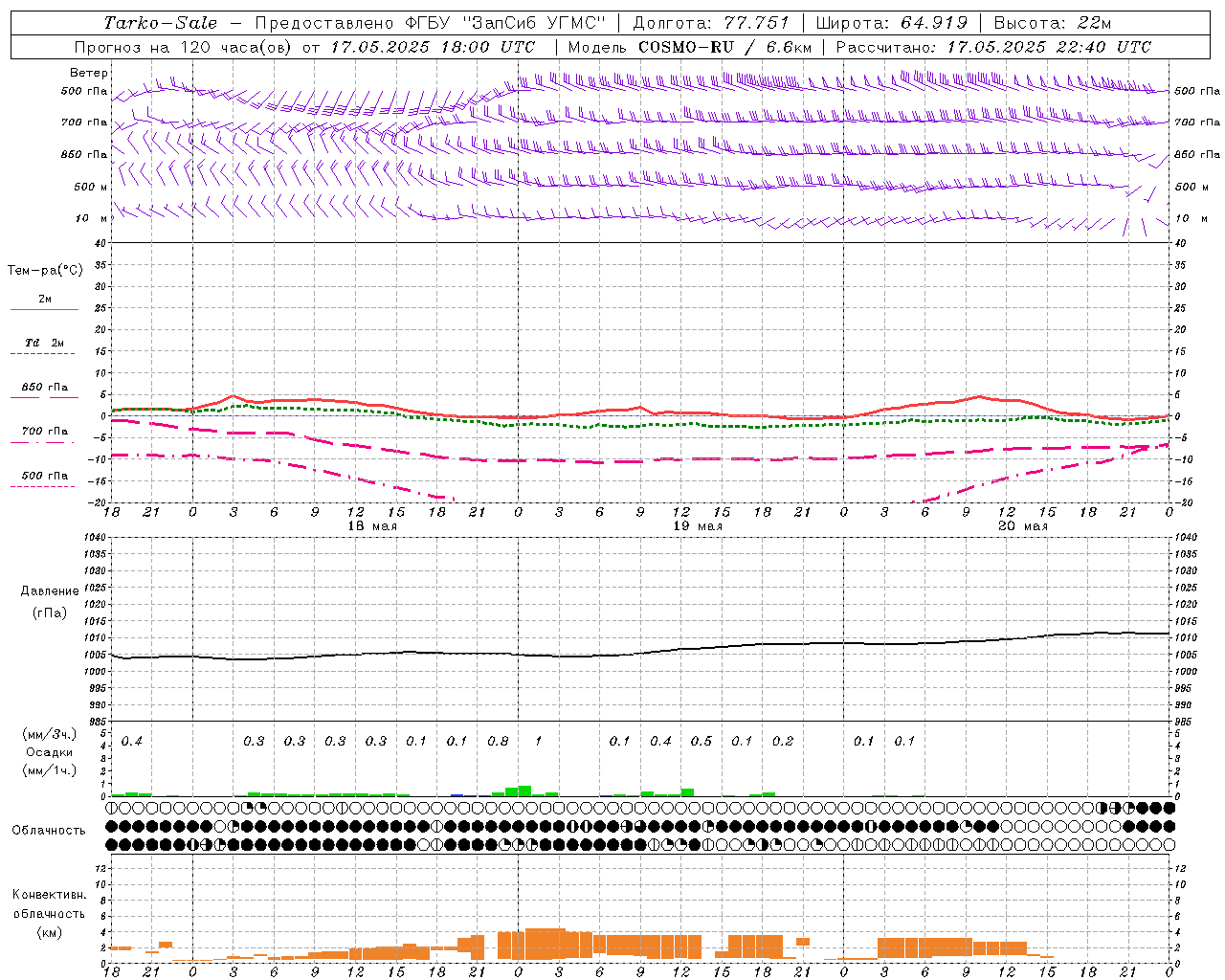Select the 'Предоставлено ФГБУ ЗапСиб УГМС' provider text
This screenshot has width=1225, height=980.
point(431,22)
